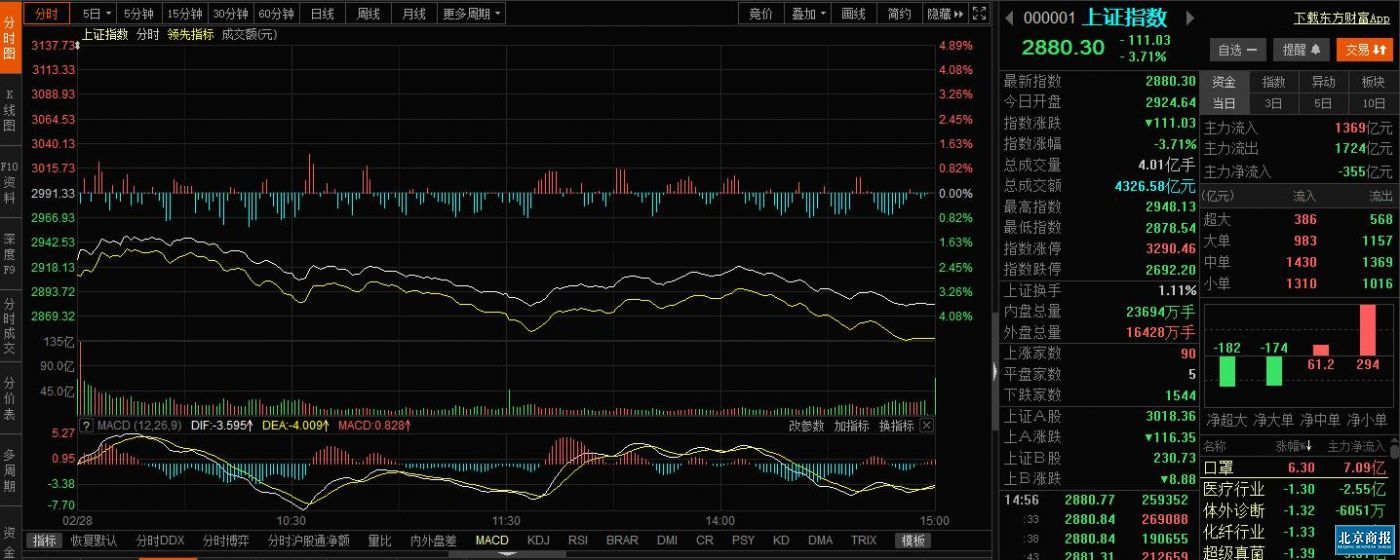Click the 模板 template button
The image size is (1400, 560).
[x=913, y=540]
